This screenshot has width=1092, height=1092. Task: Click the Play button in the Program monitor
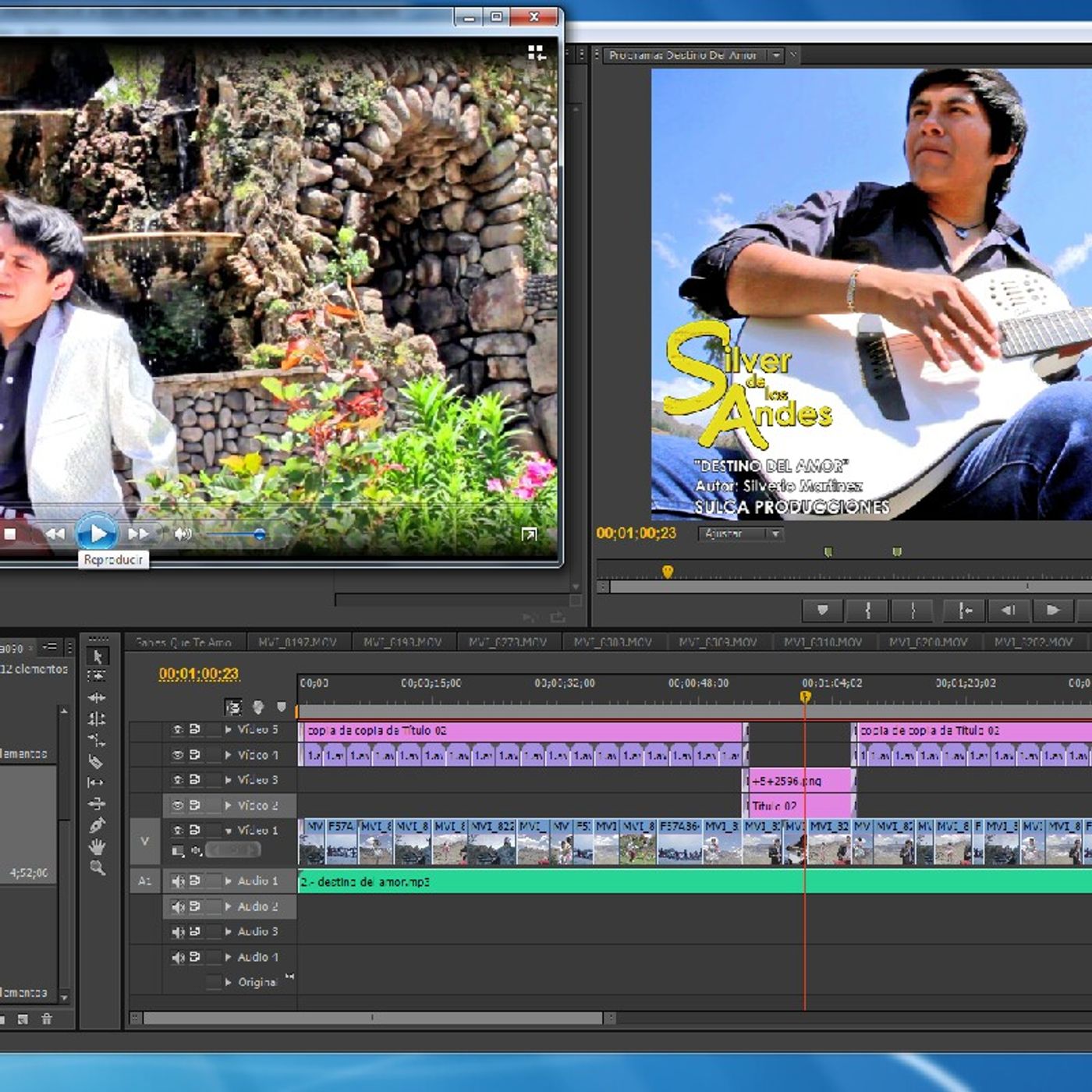click(x=1052, y=610)
